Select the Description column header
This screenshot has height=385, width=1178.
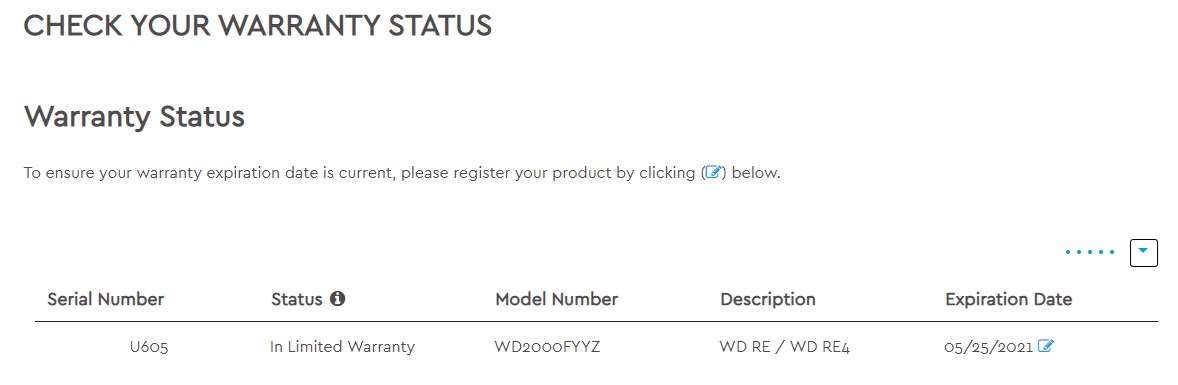tap(768, 299)
